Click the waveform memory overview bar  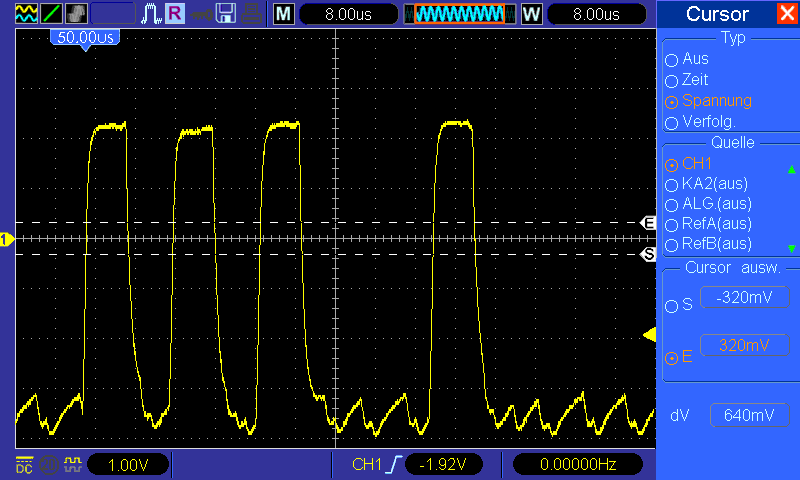tap(459, 14)
